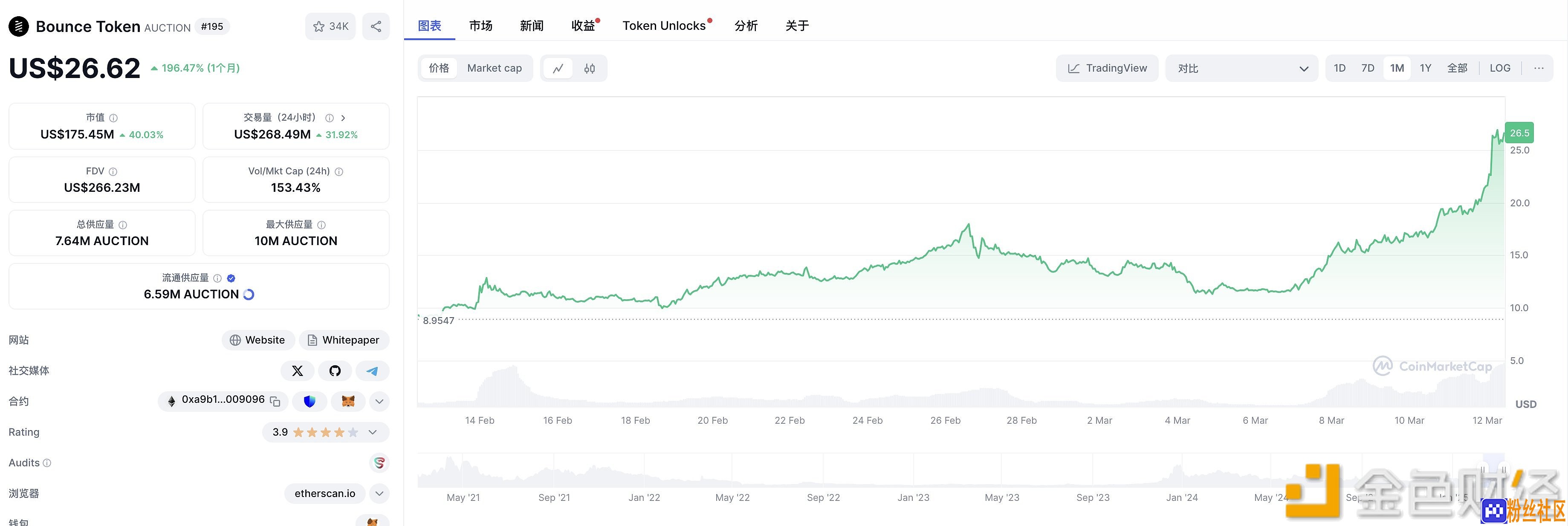Open the etherscan.io explorer link

point(324,494)
